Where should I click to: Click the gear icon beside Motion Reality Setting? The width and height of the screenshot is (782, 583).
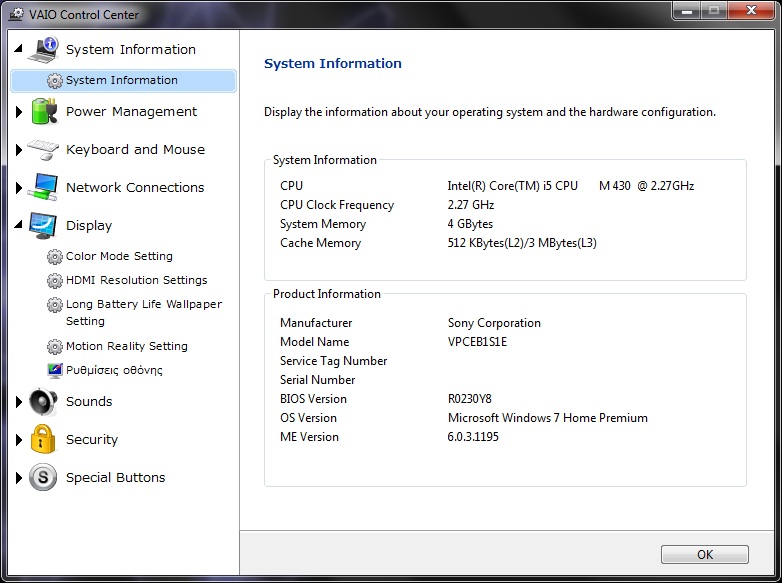(54, 346)
